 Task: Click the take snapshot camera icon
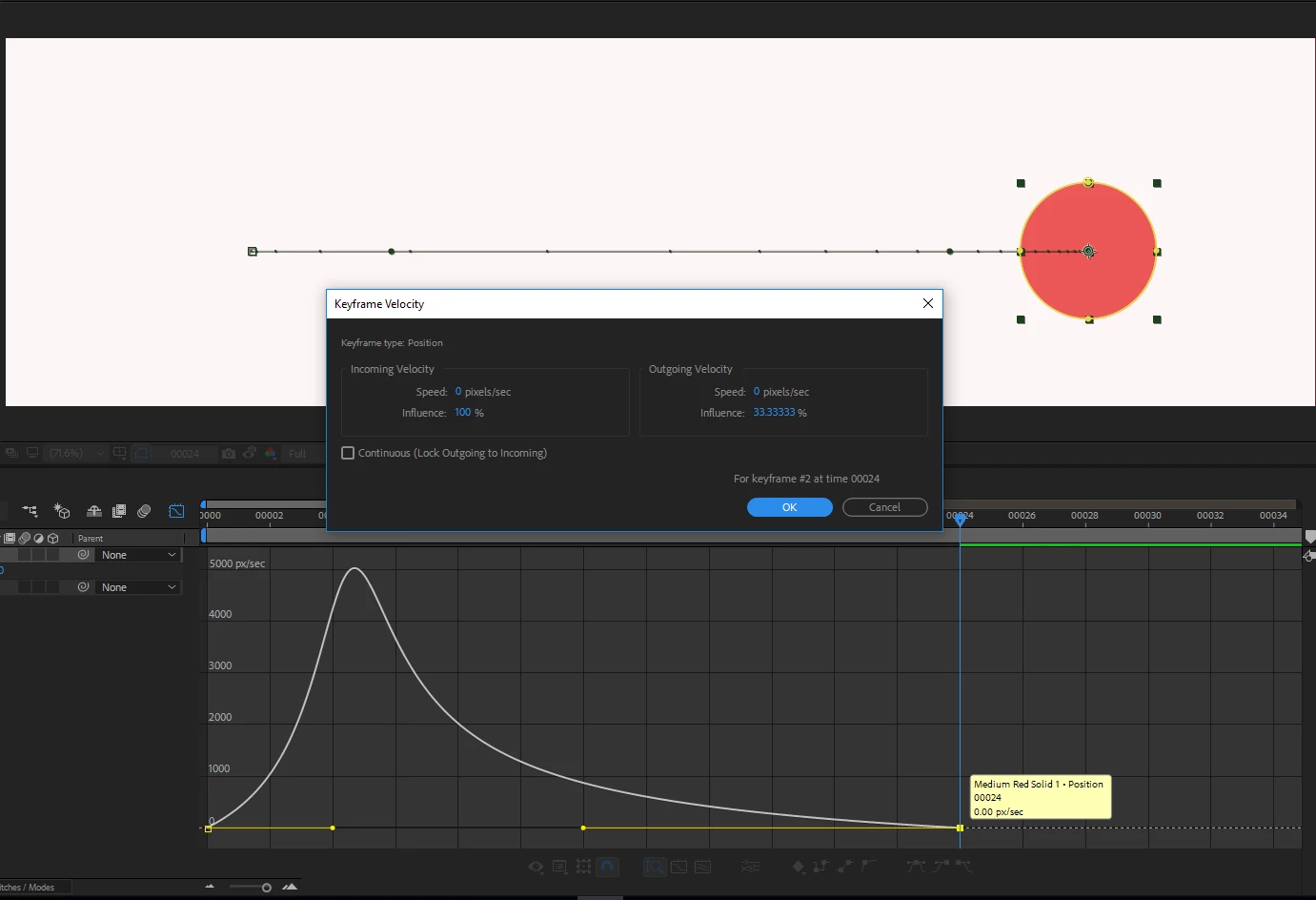tap(229, 454)
